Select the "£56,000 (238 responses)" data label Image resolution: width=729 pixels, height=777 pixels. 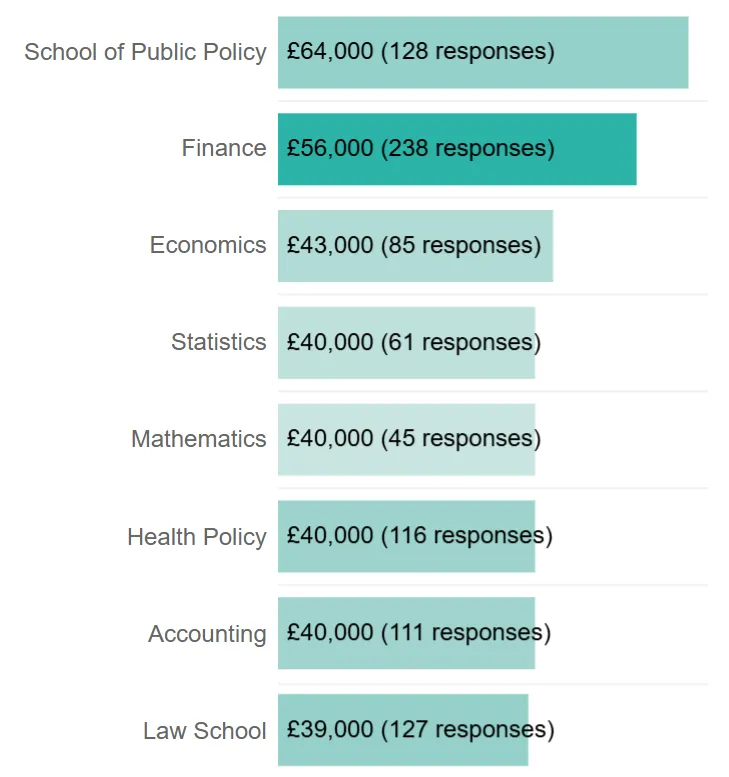pyautogui.click(x=420, y=148)
